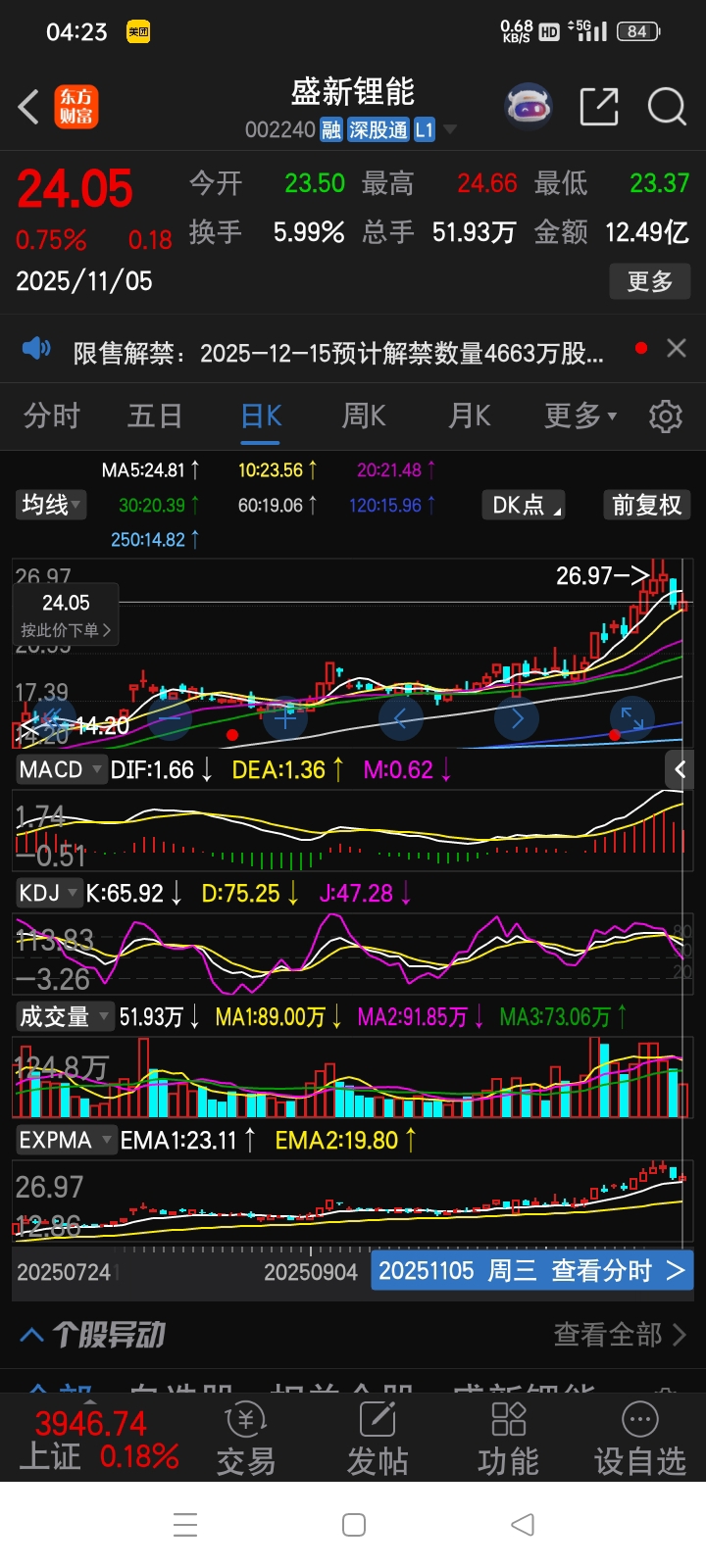
Task: Open the 东方财富 logo icon
Action: click(76, 107)
